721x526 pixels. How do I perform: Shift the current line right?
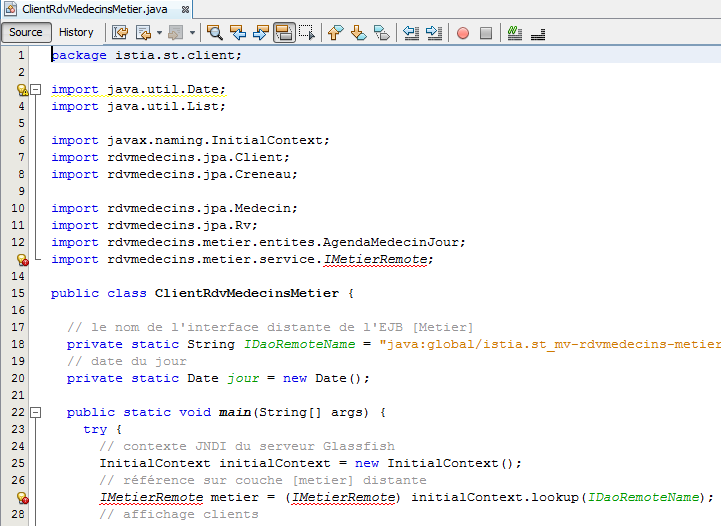click(x=434, y=32)
